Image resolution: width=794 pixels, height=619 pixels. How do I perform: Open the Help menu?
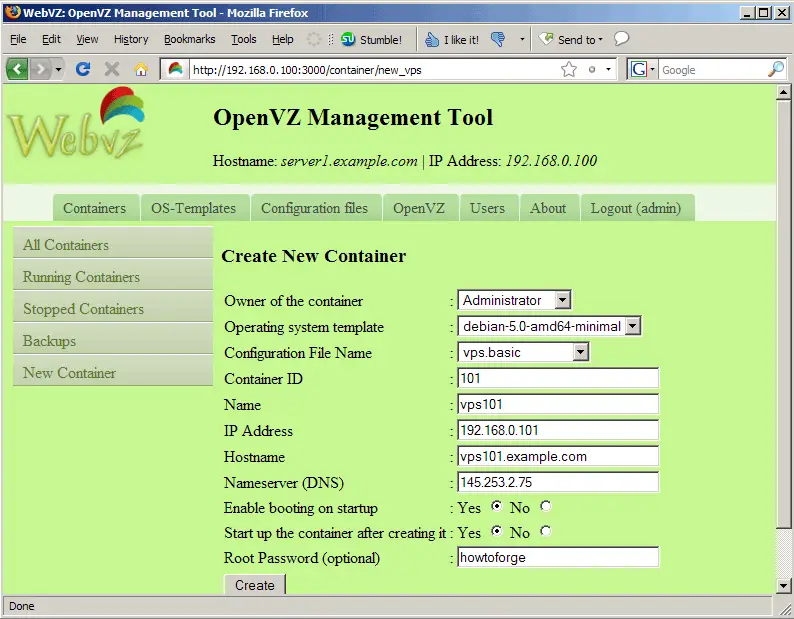coord(283,39)
